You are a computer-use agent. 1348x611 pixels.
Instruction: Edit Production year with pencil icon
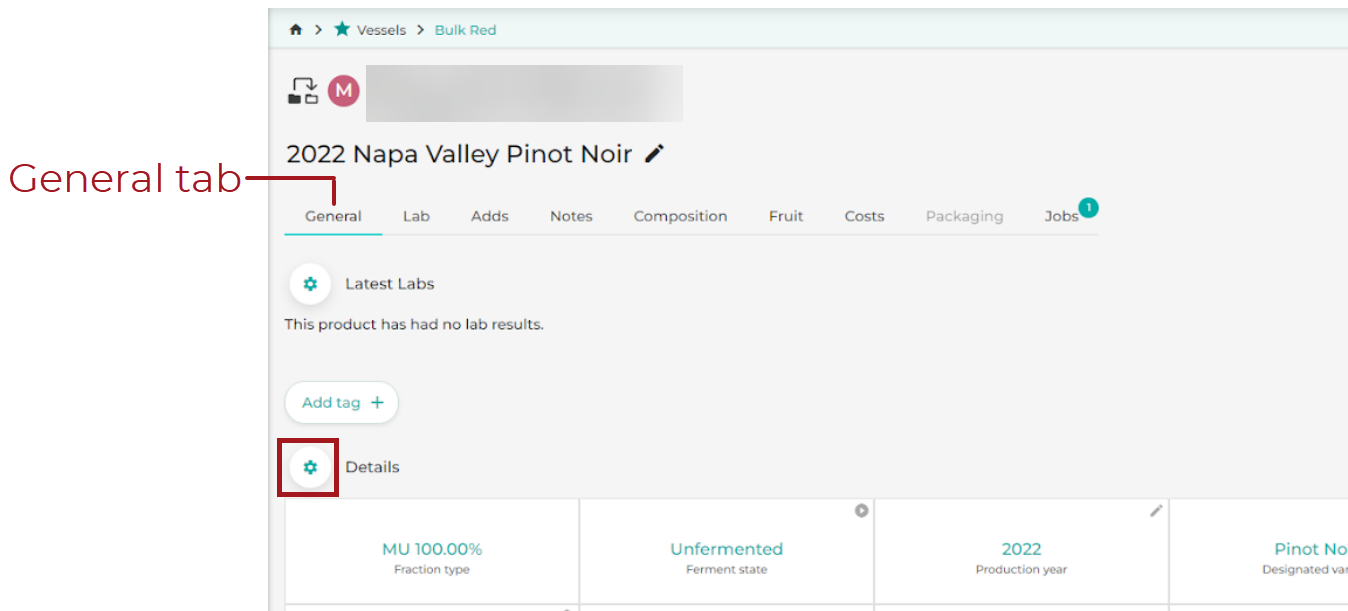[1156, 511]
